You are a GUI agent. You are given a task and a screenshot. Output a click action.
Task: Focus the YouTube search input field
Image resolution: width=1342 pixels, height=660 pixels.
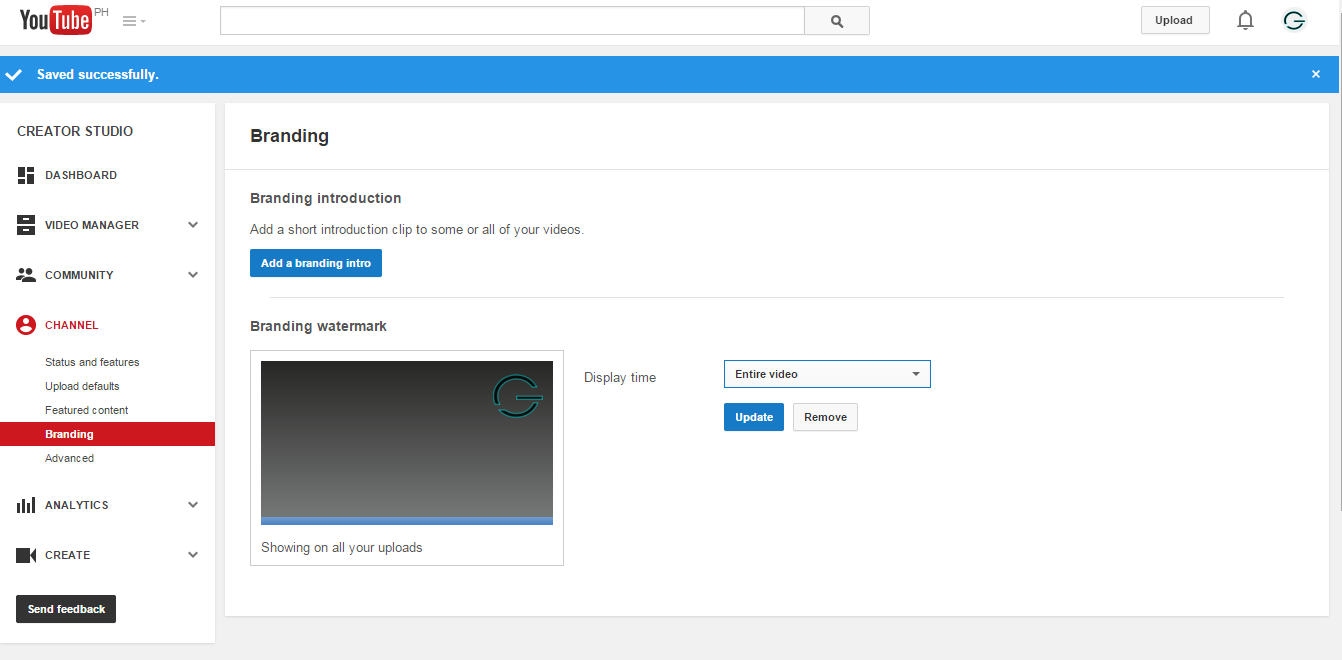click(x=512, y=21)
